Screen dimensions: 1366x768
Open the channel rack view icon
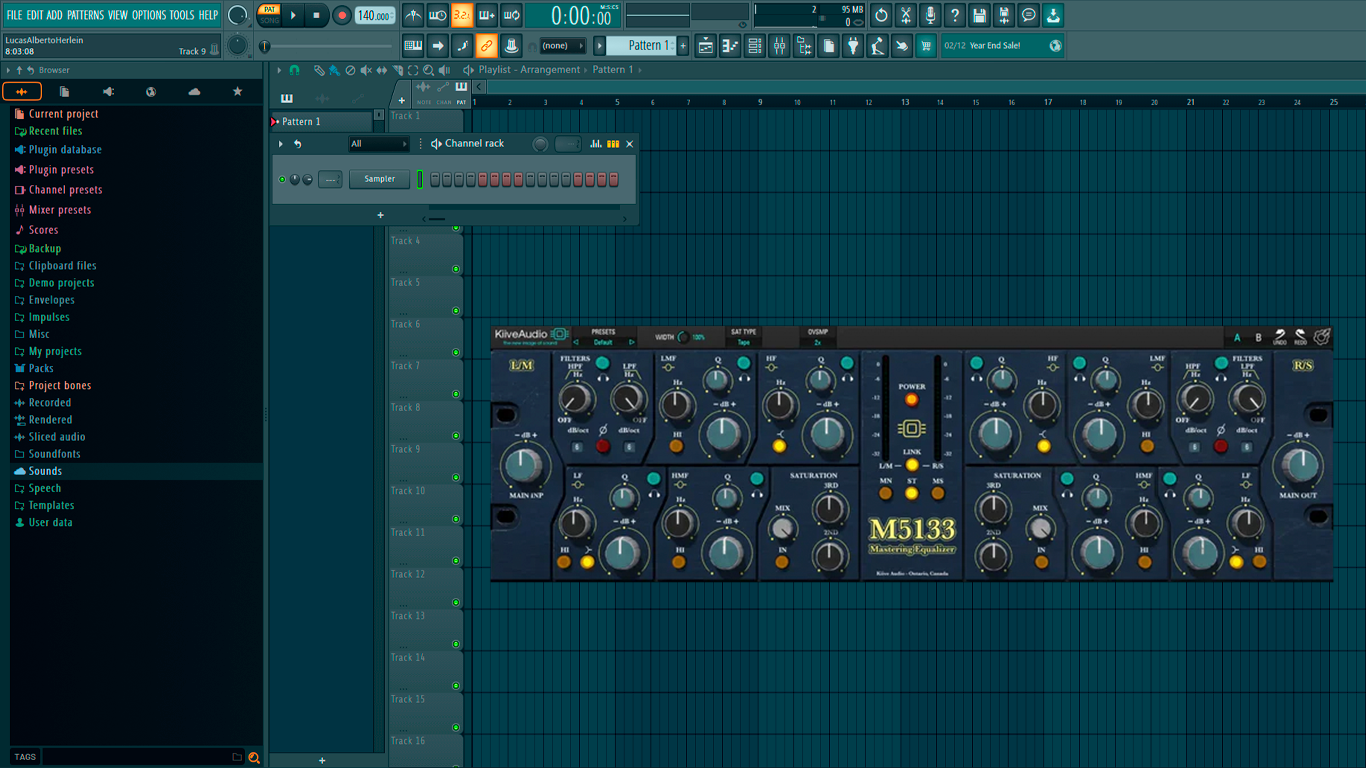pos(755,46)
